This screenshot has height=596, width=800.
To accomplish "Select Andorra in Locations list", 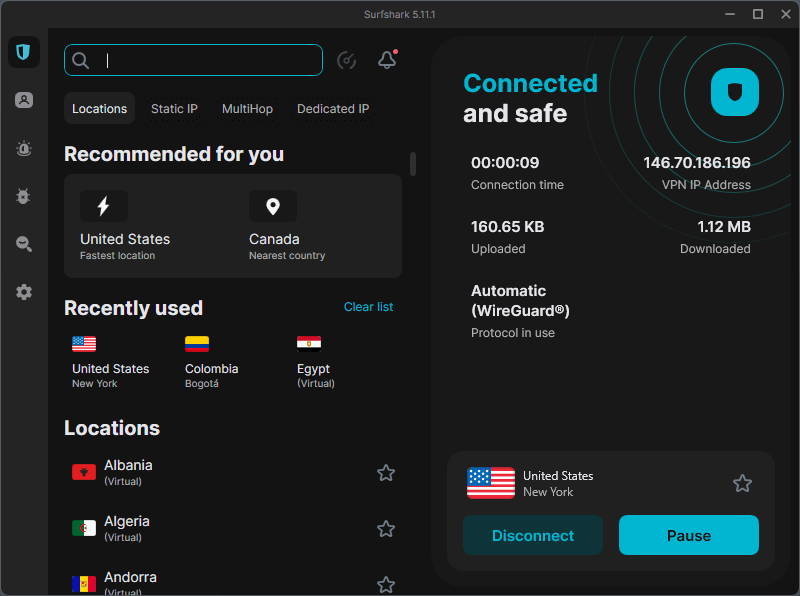I will pyautogui.click(x=233, y=584).
